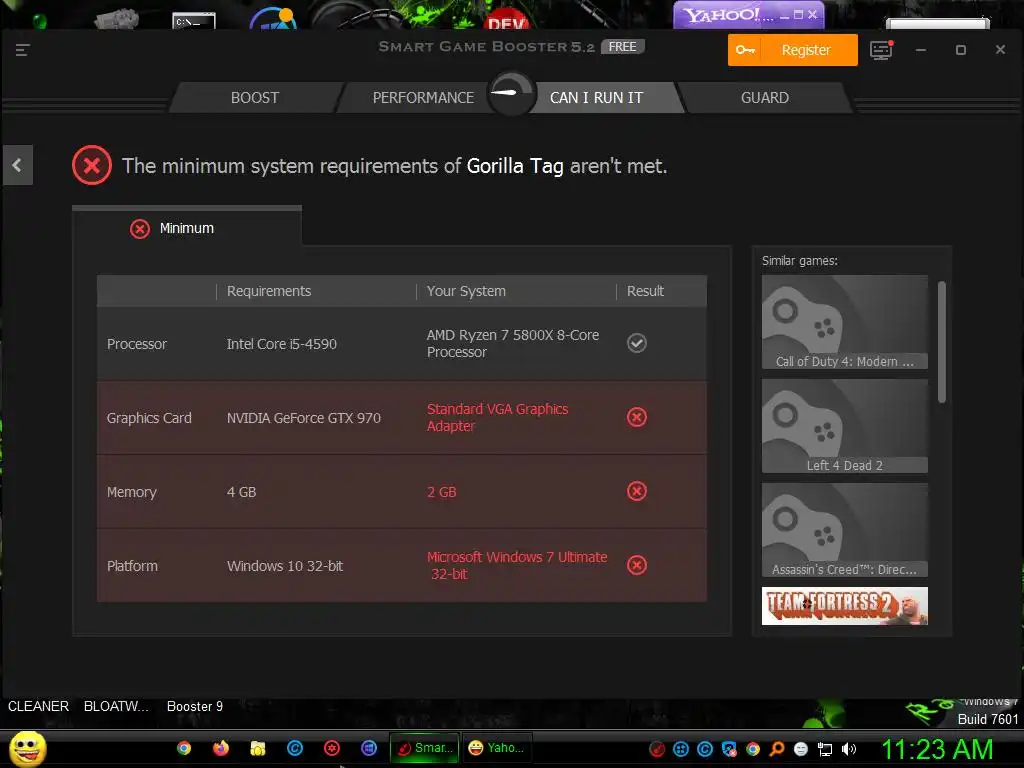Launch Chrome from the taskbar quick launch
1024x768 pixels.
click(184, 748)
